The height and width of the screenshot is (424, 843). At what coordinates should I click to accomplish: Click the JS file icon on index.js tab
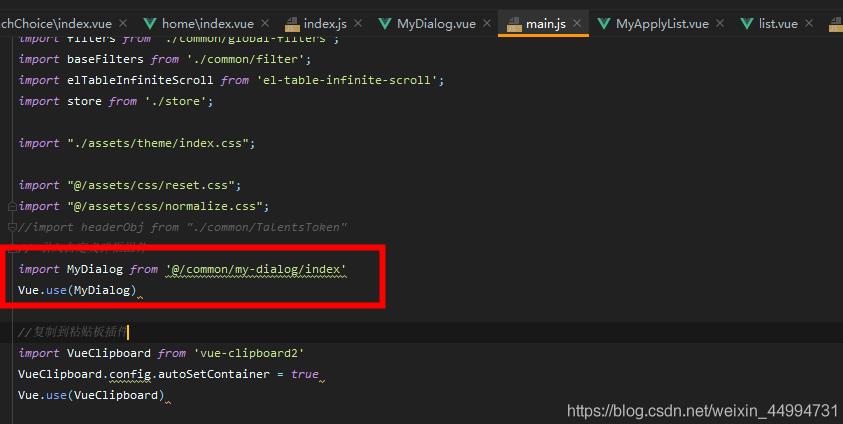pyautogui.click(x=292, y=23)
